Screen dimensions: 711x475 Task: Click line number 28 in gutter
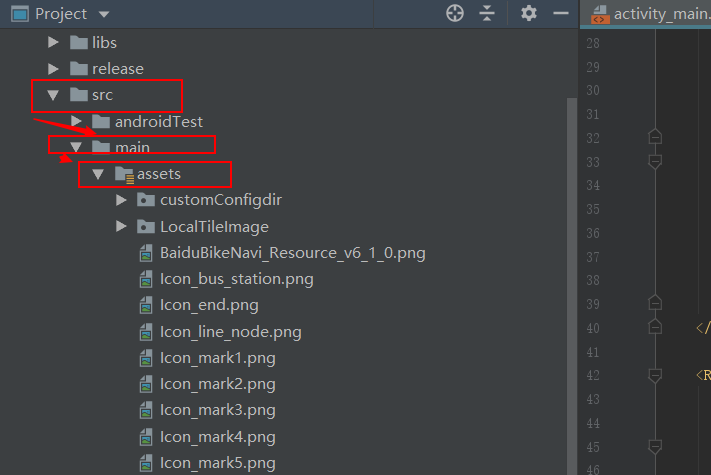pos(593,44)
